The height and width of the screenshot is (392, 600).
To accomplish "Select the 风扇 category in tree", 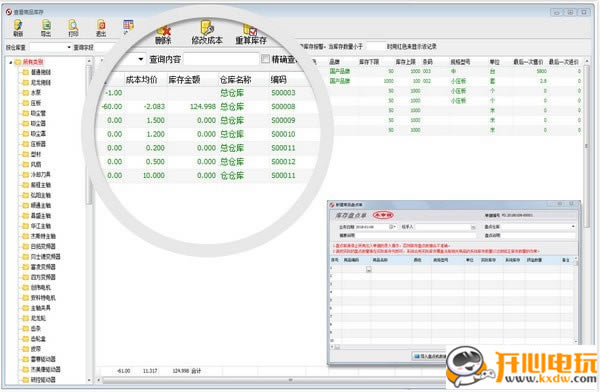I will click(36, 165).
